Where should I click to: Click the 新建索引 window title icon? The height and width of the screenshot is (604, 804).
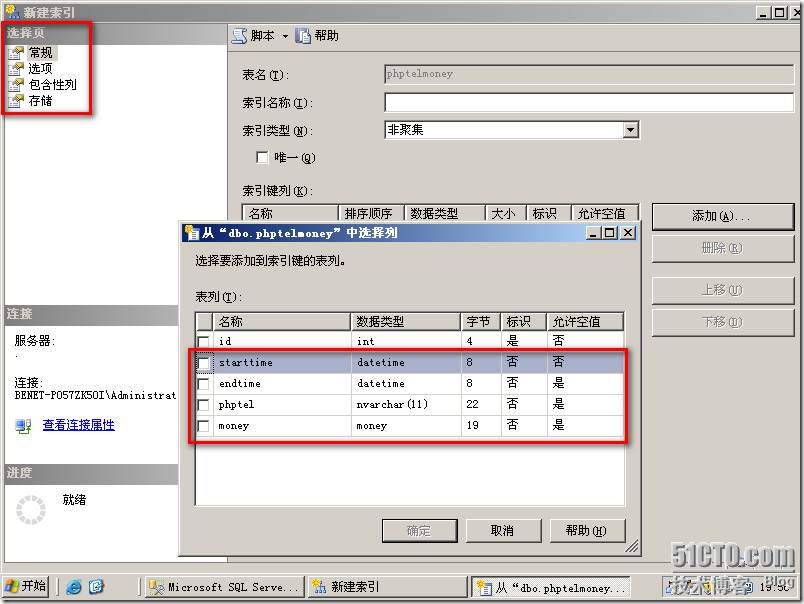click(13, 11)
